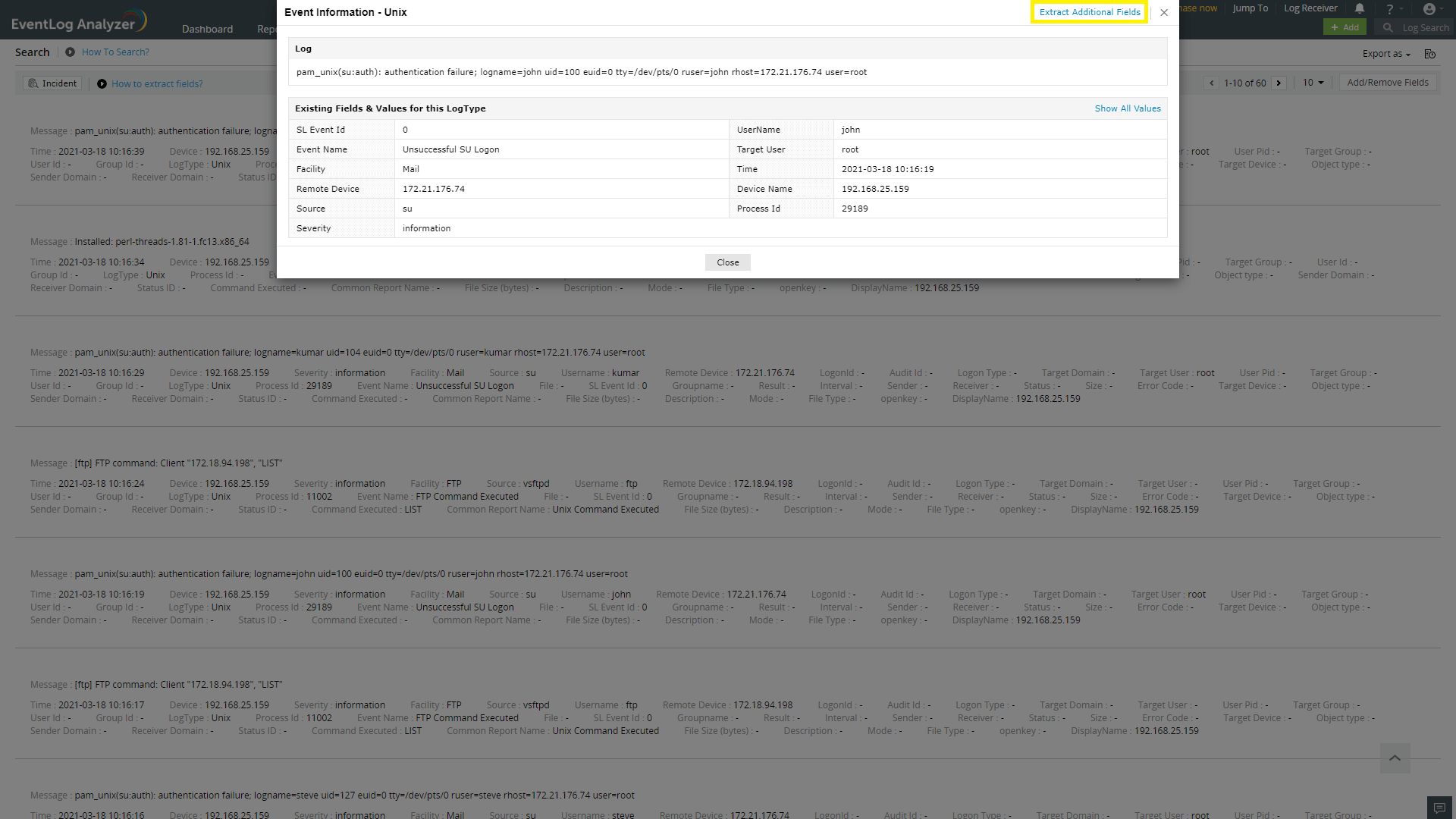
Task: Click the scroll-to-top chevron
Action: [1394, 758]
